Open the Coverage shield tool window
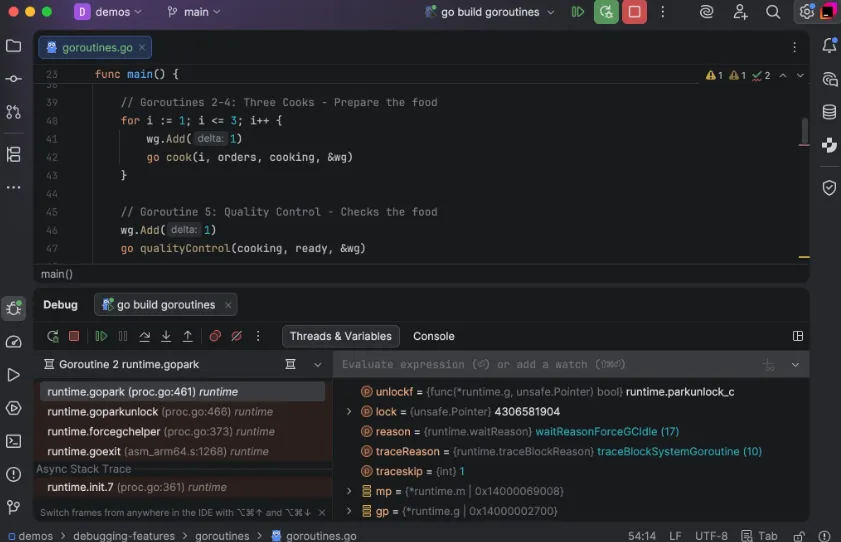 [829, 188]
